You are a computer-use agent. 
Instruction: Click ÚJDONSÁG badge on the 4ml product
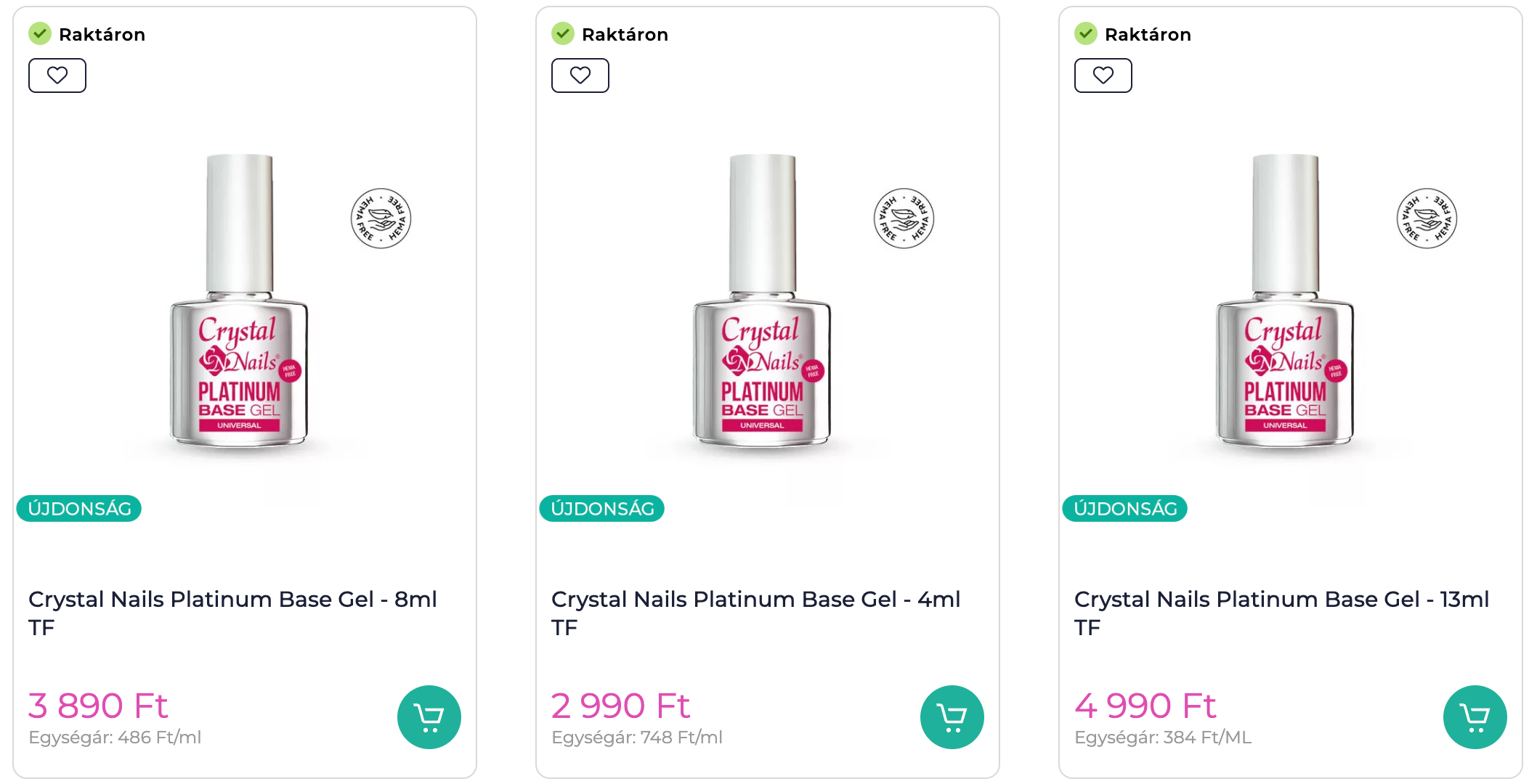coord(602,509)
